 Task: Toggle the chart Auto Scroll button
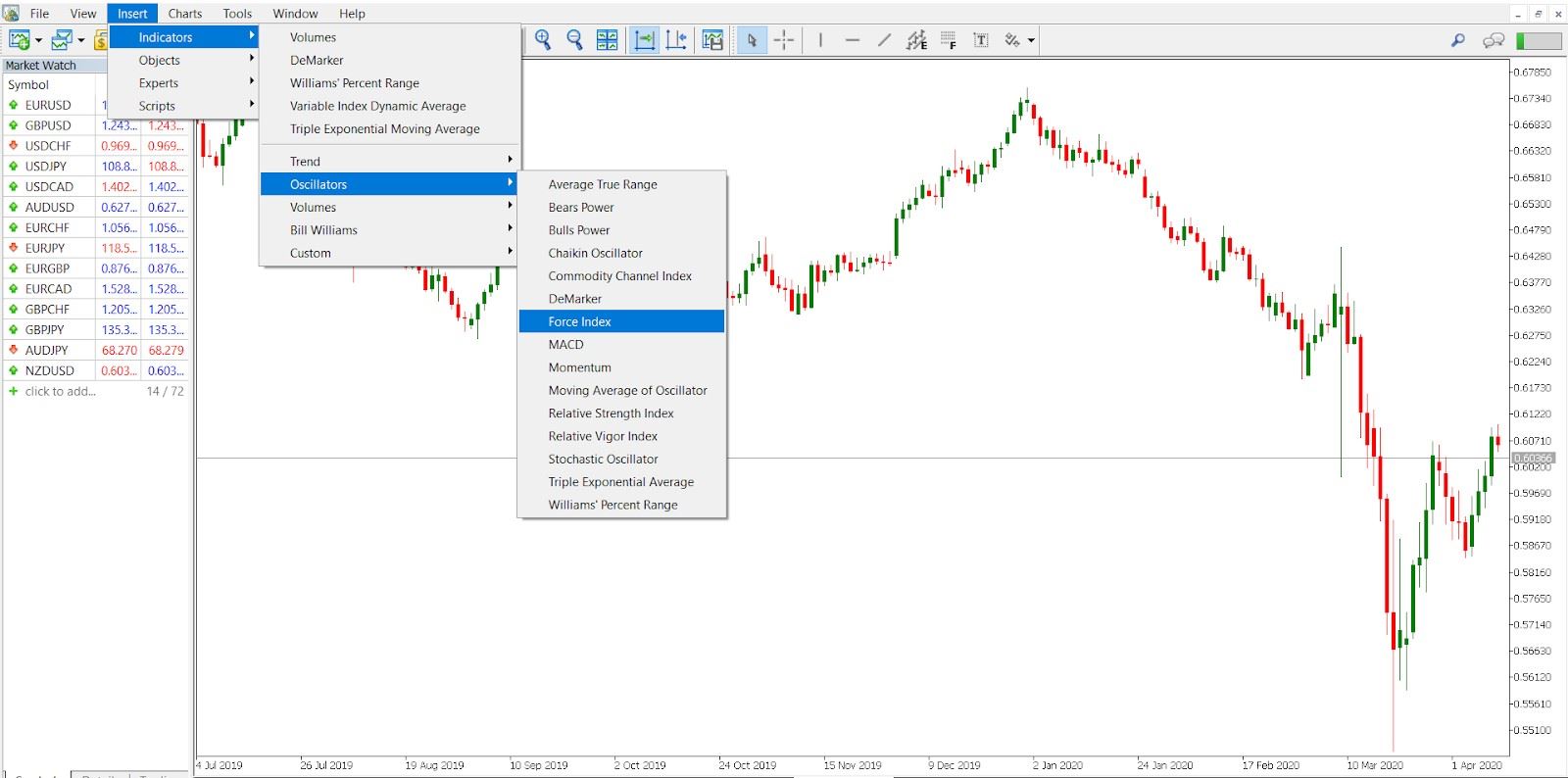click(x=644, y=40)
